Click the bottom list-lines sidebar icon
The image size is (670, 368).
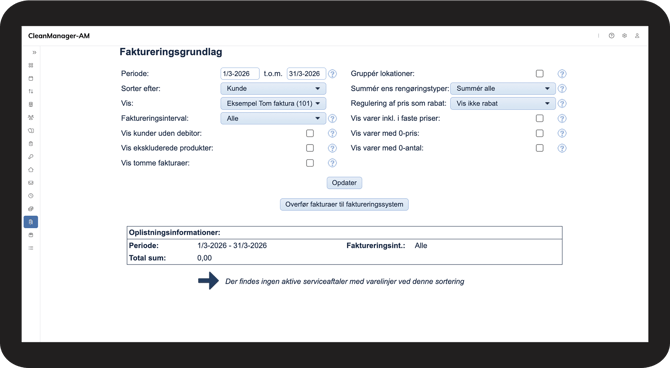pos(31,248)
